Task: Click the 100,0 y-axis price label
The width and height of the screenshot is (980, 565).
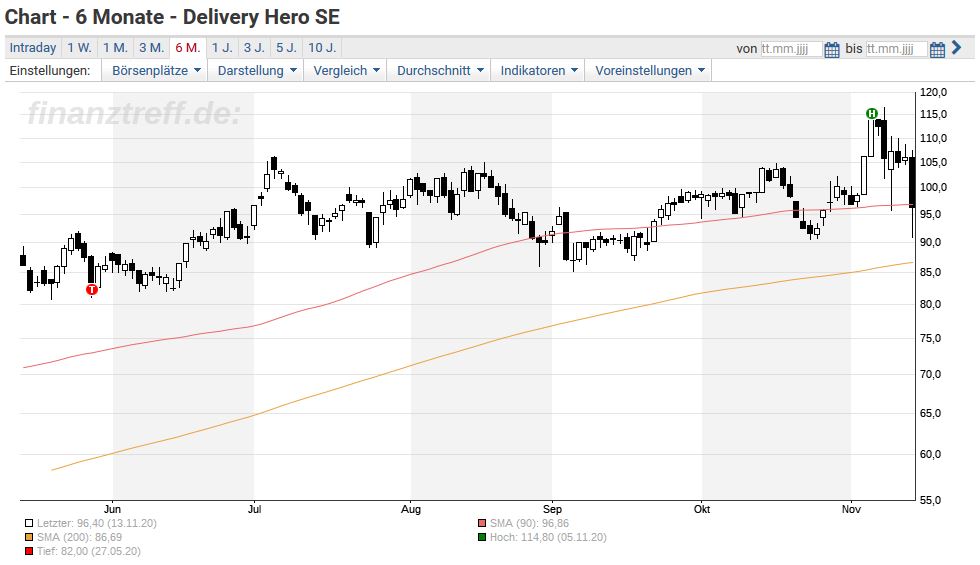Action: point(934,188)
